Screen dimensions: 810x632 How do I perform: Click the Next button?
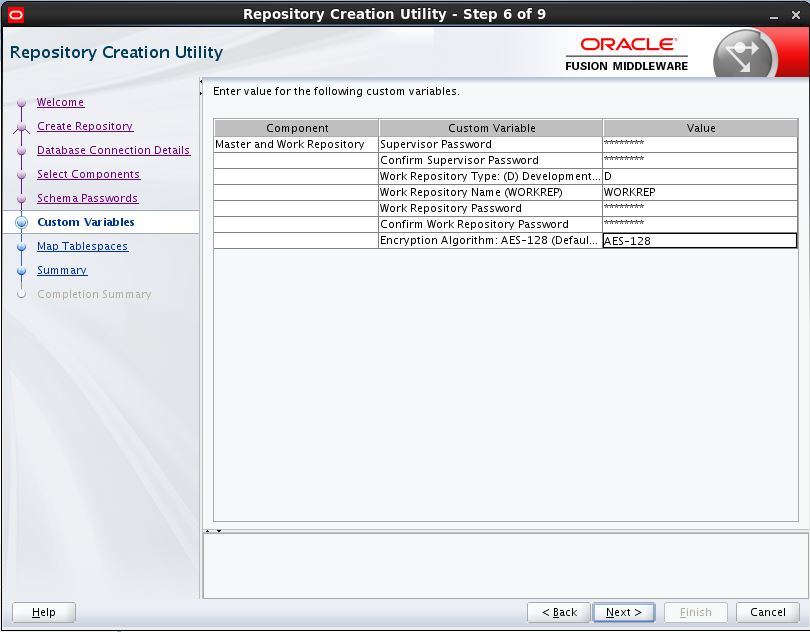click(622, 612)
